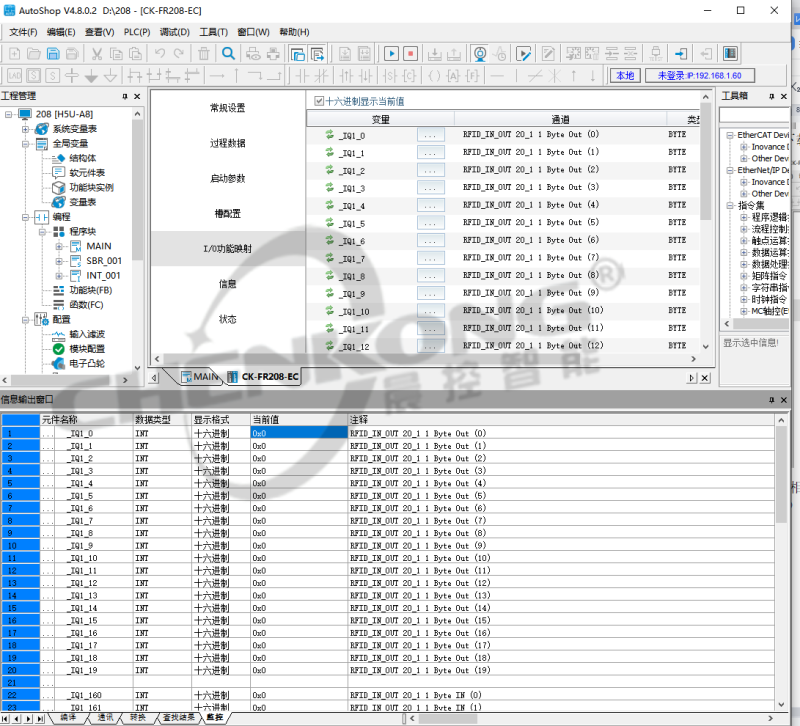Collapse the 全局变量 tree node
This screenshot has height=726, width=800.
tap(24, 143)
